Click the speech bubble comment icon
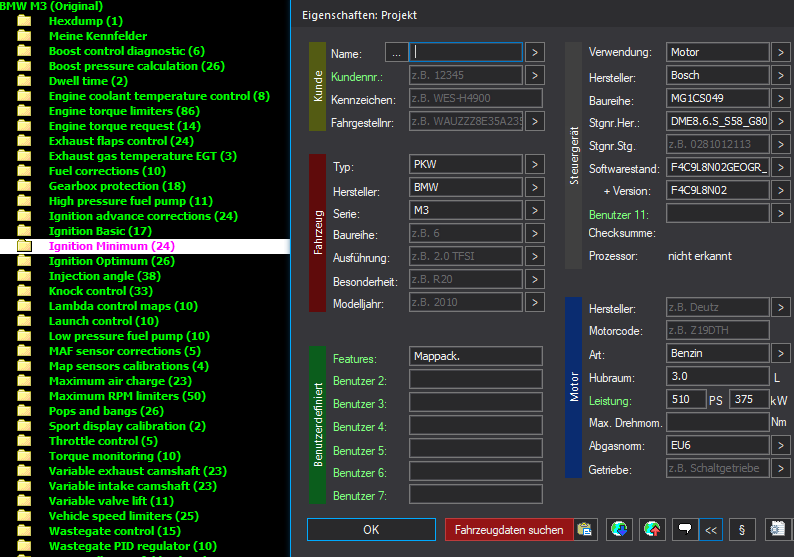Image resolution: width=794 pixels, height=557 pixels. point(685,529)
